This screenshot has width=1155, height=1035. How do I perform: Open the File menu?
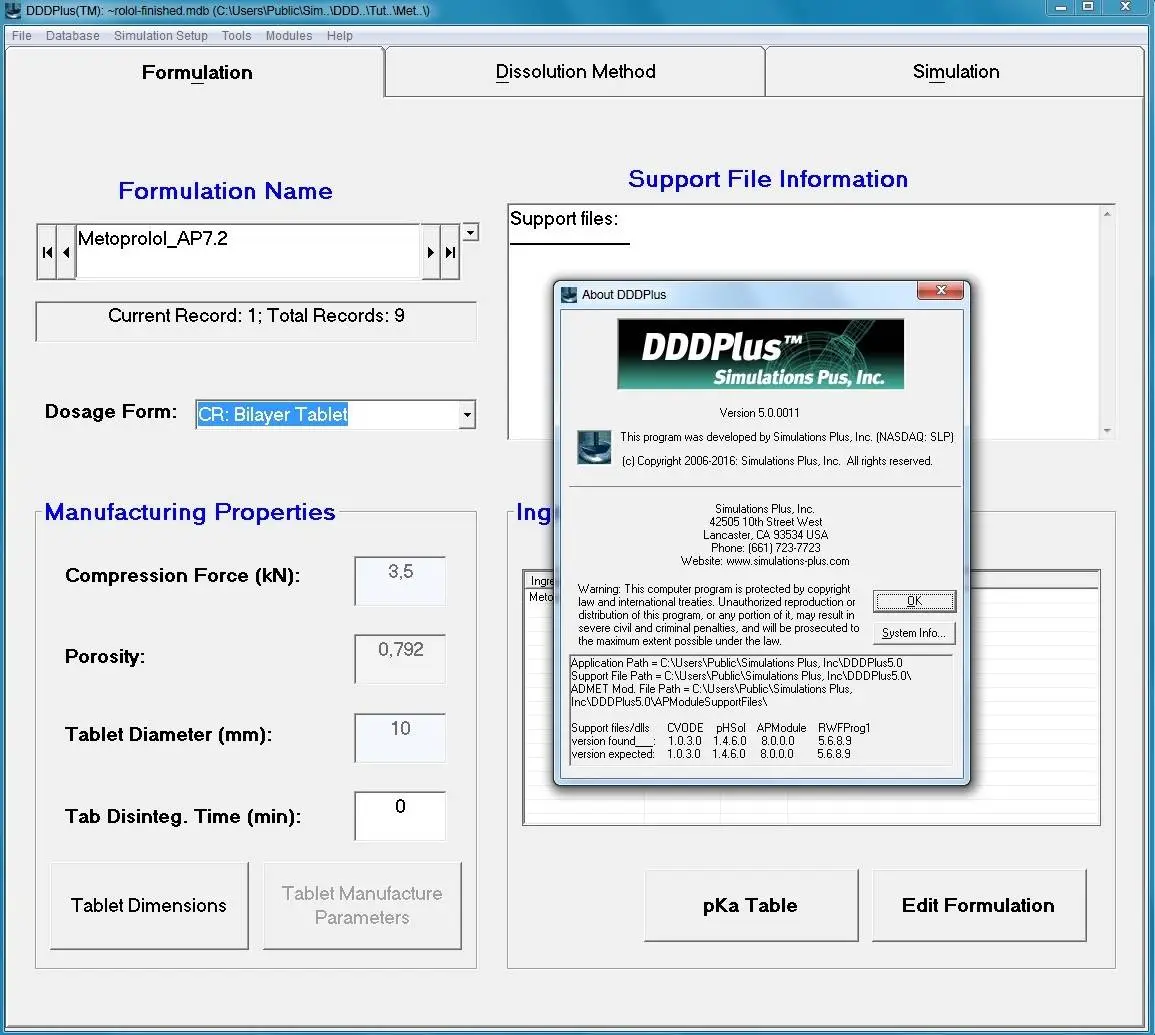point(21,35)
